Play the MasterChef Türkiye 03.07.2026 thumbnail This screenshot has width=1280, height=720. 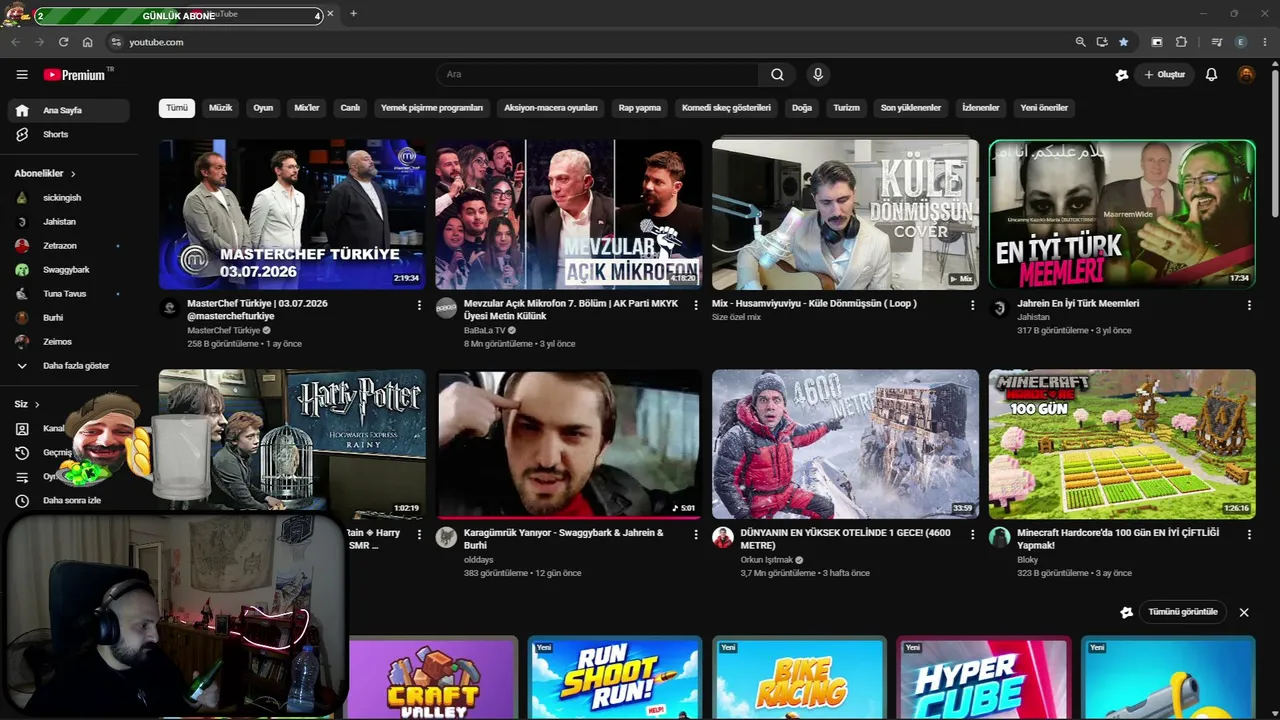(x=292, y=214)
